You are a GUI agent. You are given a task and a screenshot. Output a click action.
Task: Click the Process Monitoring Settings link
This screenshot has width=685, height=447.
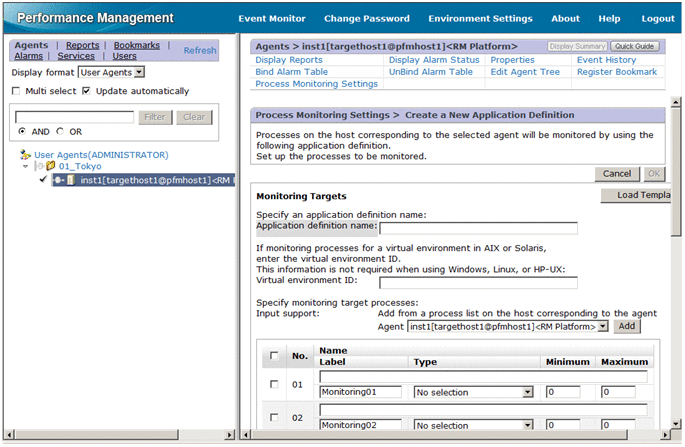316,83
